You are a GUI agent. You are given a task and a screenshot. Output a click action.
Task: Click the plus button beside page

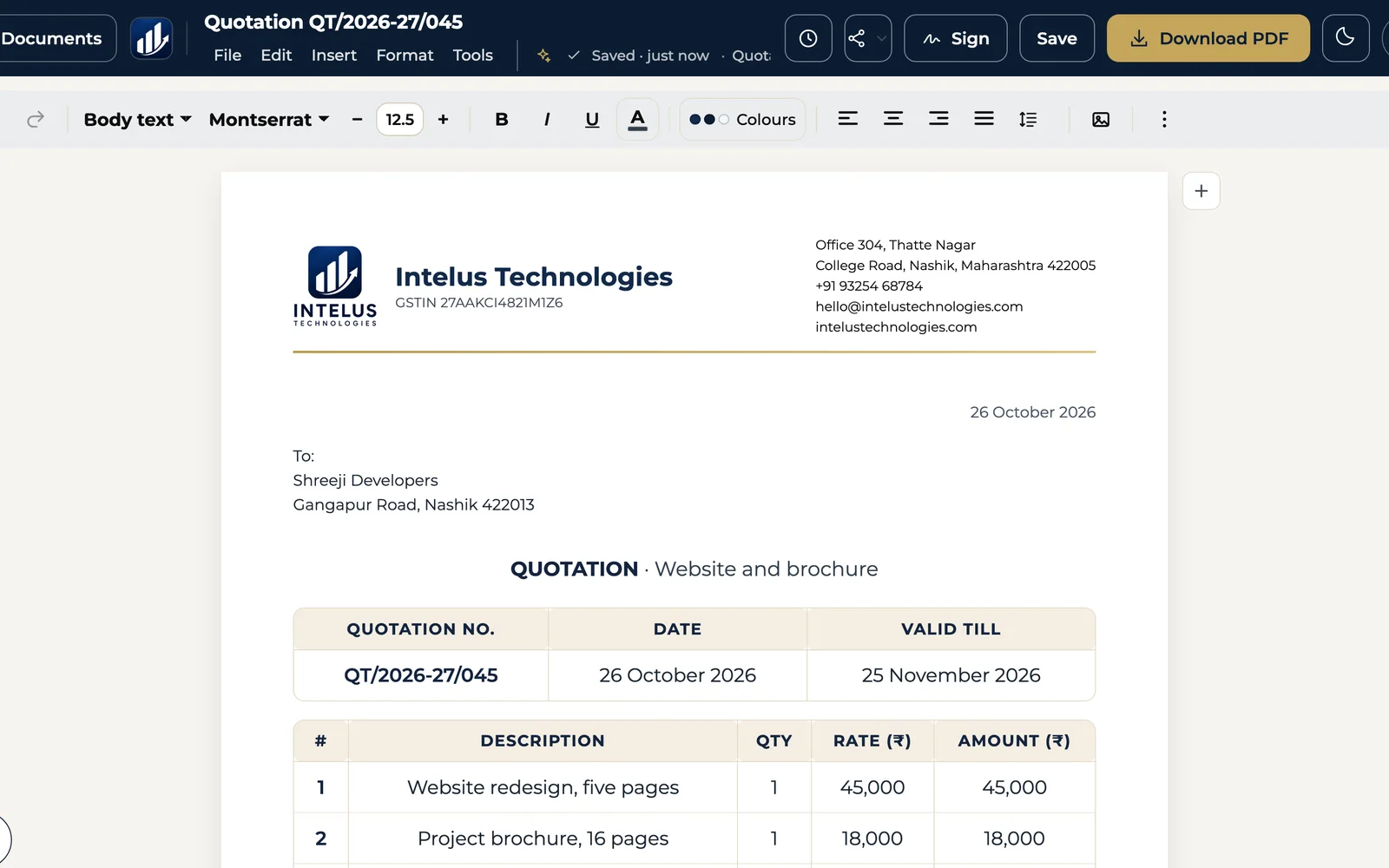1201,191
